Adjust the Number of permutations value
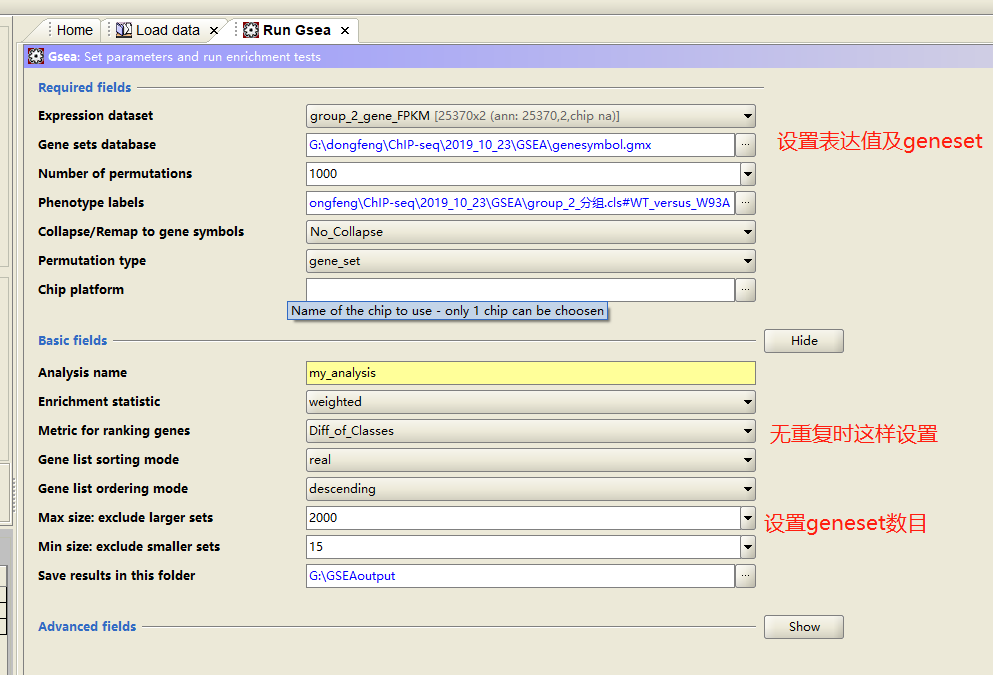Screen dimensions: 993x675 [x=747, y=174]
